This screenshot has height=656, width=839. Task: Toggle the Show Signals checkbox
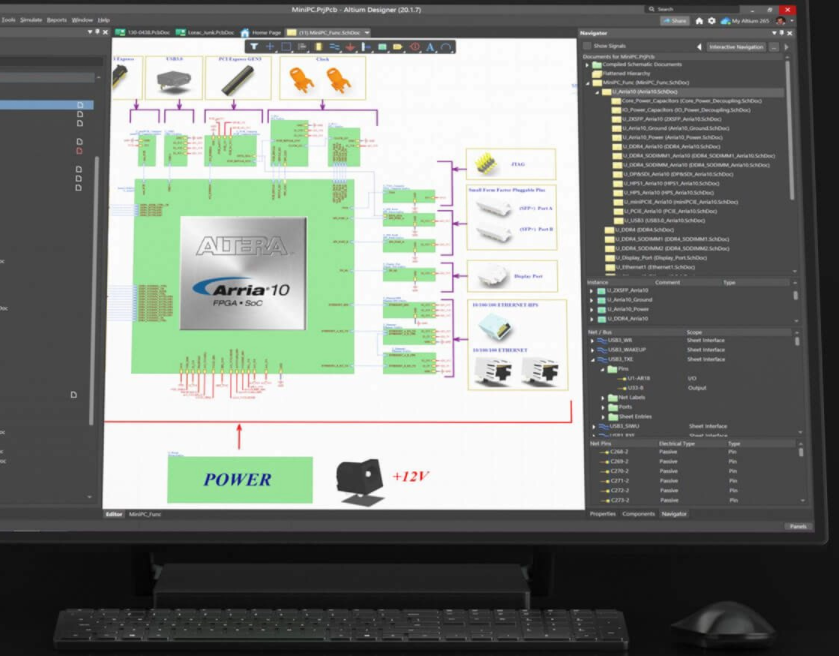pos(587,46)
